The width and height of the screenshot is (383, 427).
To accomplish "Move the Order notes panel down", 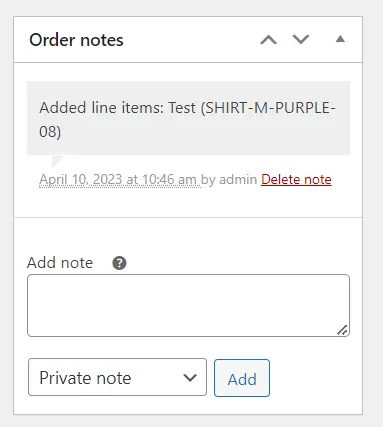I will pyautogui.click(x=301, y=39).
